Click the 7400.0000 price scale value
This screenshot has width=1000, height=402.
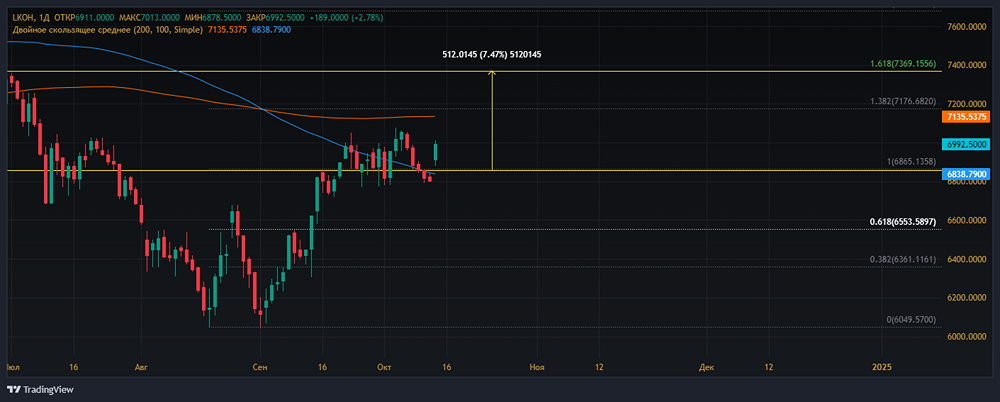(x=967, y=65)
